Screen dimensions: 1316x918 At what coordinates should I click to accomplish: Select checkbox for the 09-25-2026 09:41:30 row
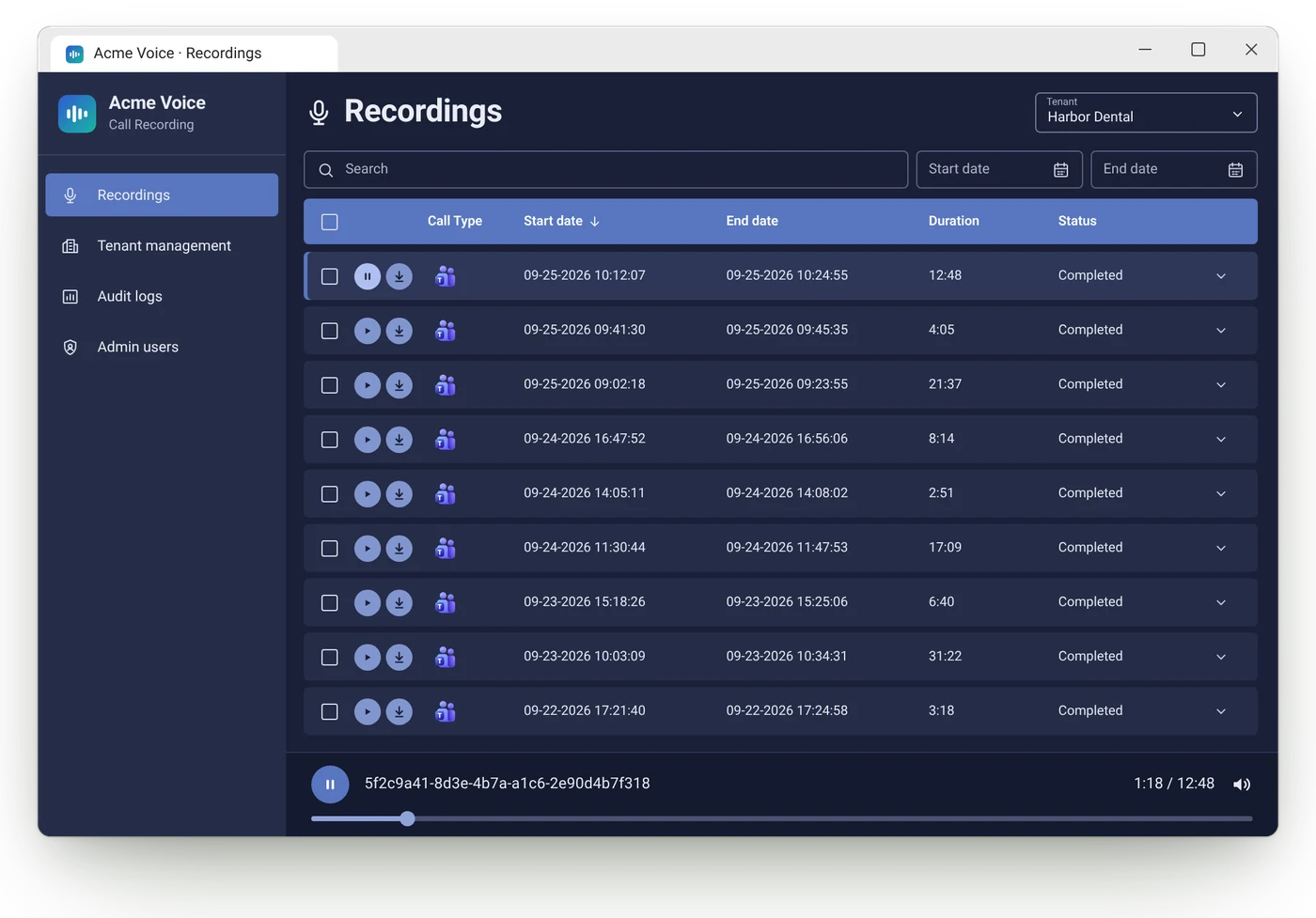[330, 331]
